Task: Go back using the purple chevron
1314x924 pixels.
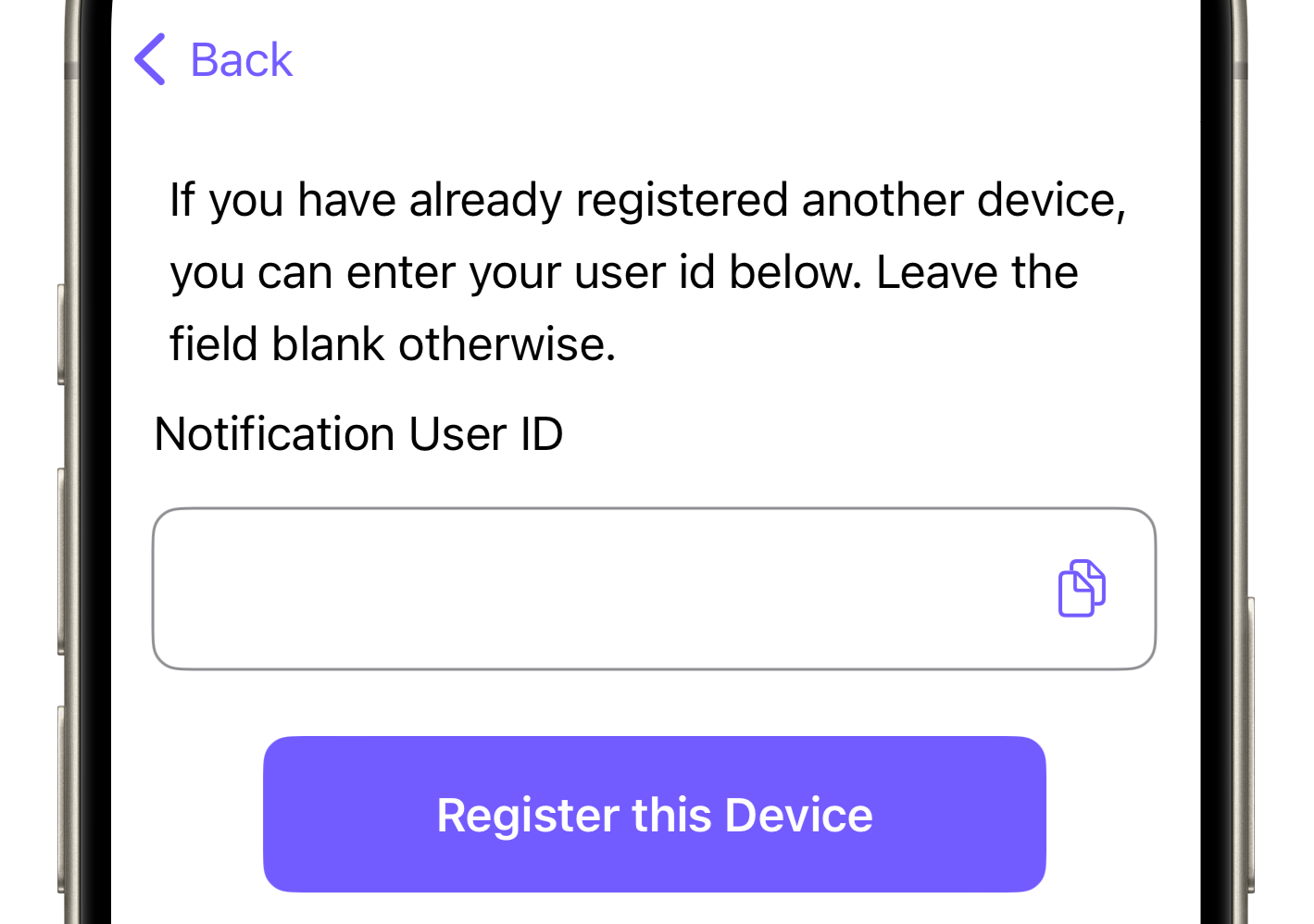Action: click(x=150, y=60)
